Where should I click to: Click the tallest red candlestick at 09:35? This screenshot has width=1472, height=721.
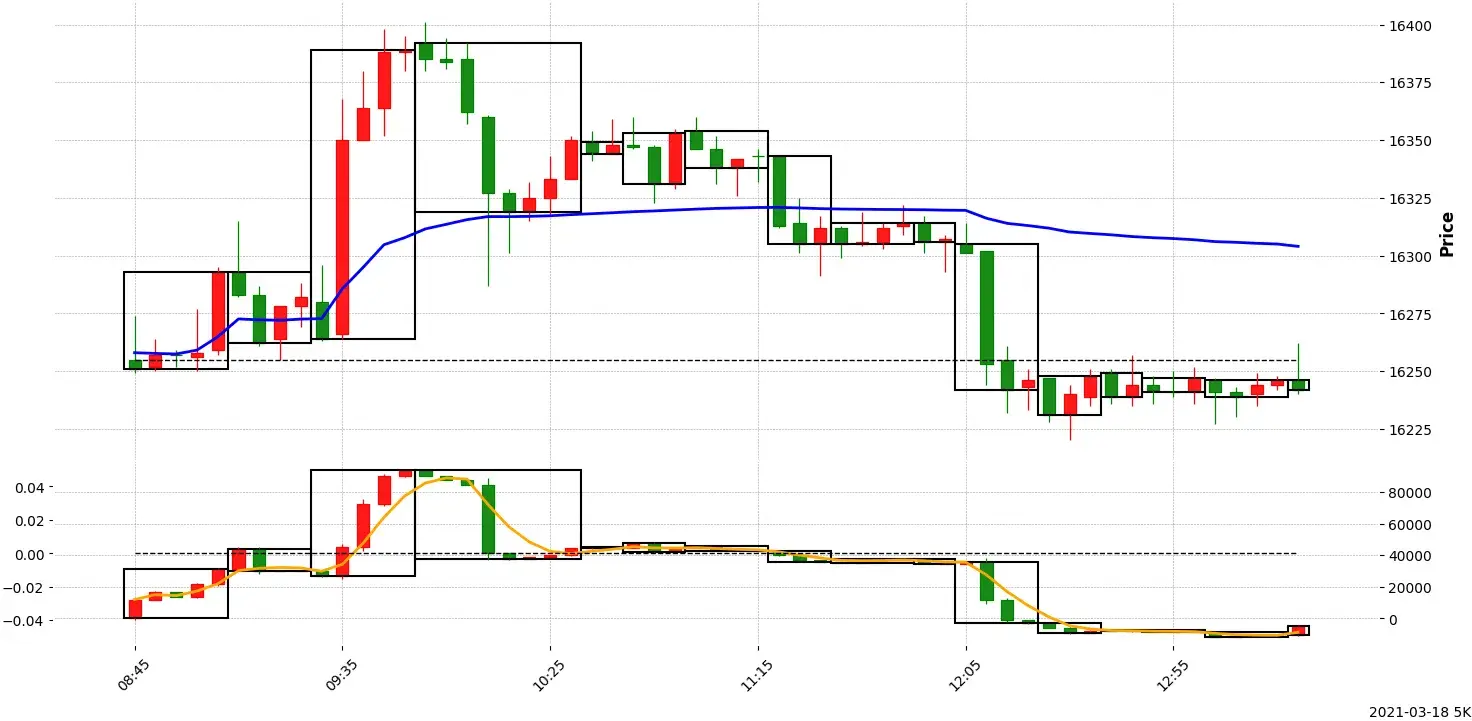342,237
